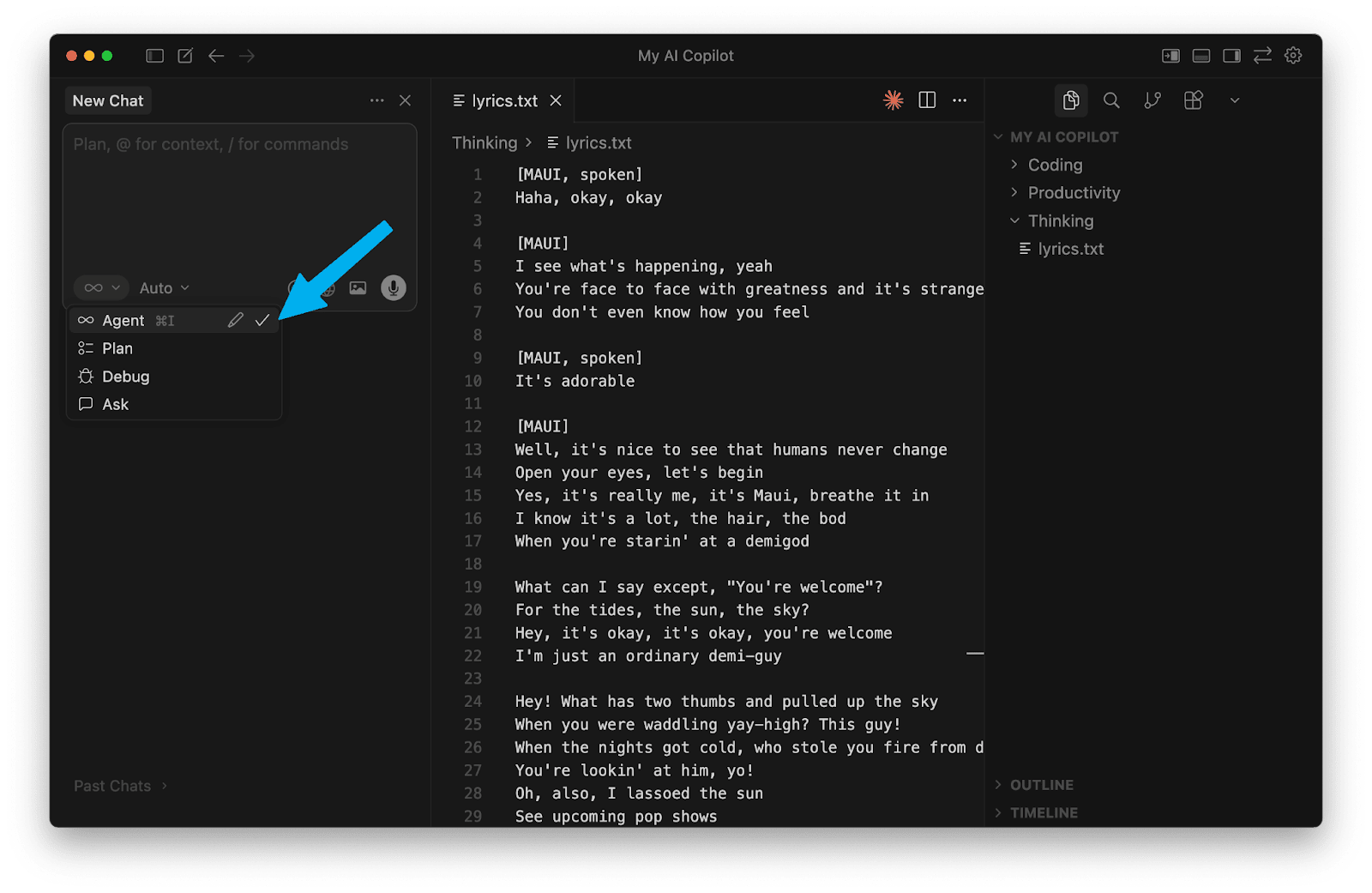This screenshot has width=1372, height=893.
Task: Open settings with the gear icon
Action: pos(1293,56)
